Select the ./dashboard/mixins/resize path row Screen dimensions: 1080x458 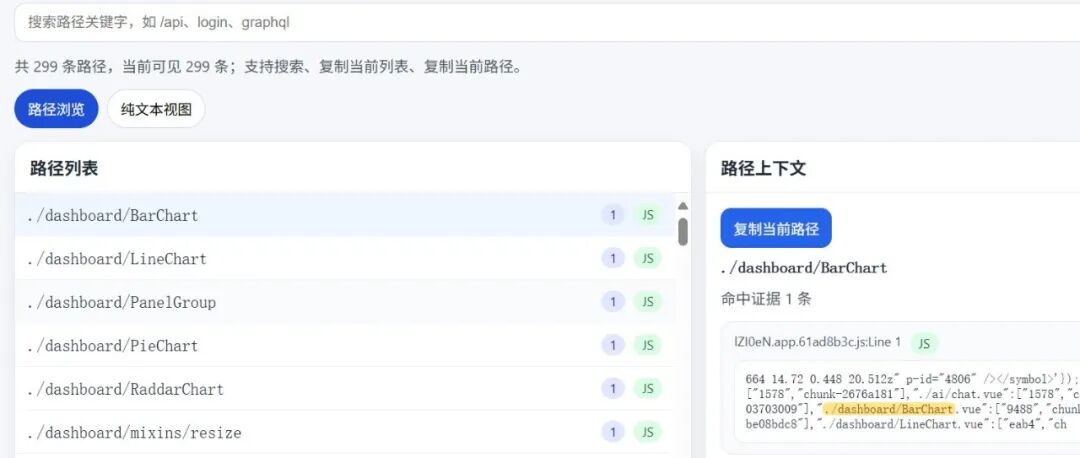(x=345, y=433)
